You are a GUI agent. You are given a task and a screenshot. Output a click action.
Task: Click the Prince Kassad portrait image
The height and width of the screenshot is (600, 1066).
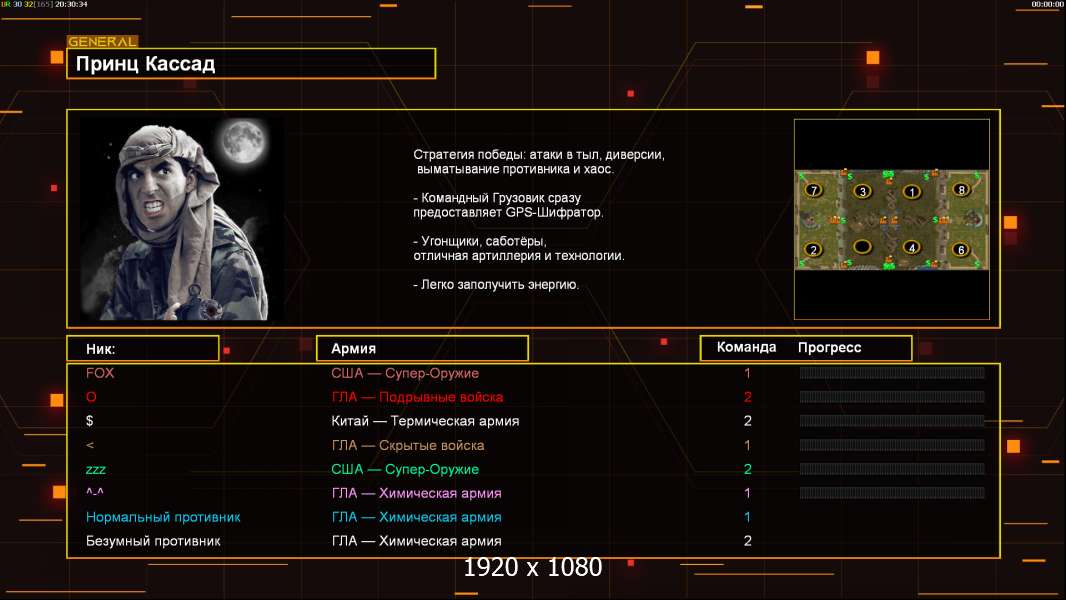175,219
